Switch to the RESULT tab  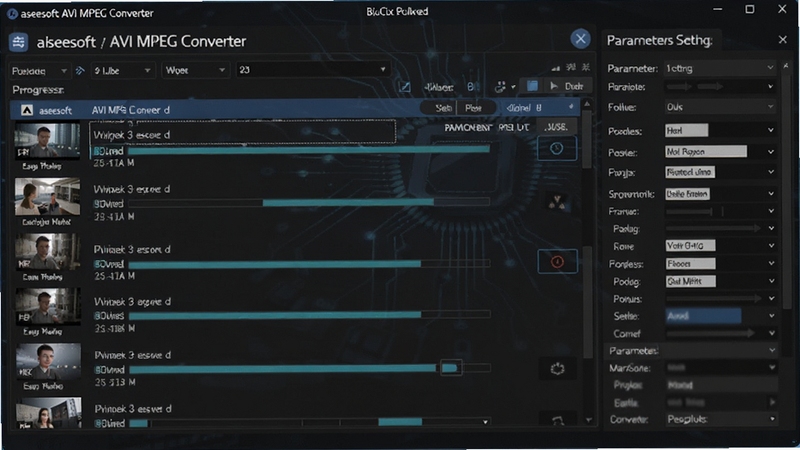coord(514,128)
